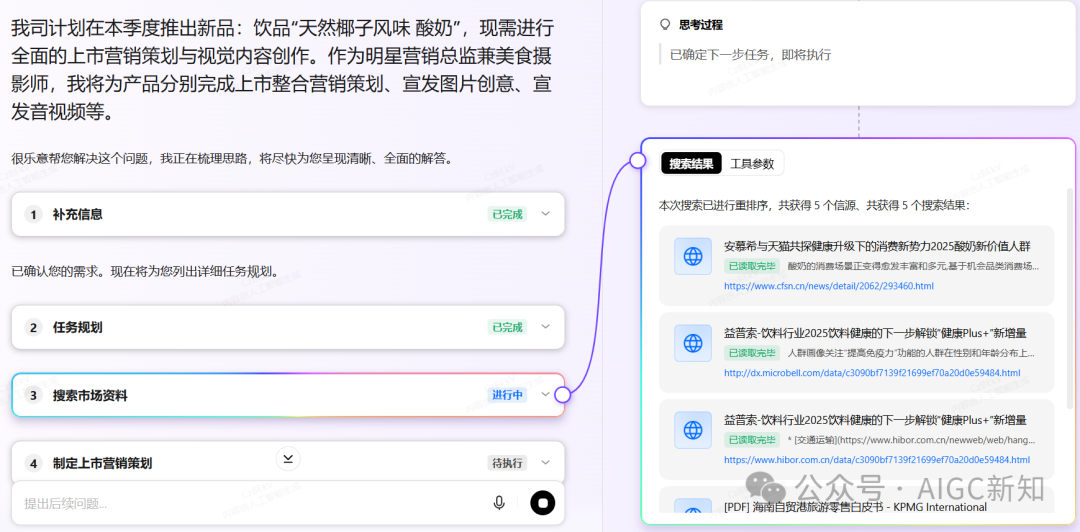Expand the 补充信息 step chevron
The image size is (1080, 532).
pyautogui.click(x=546, y=214)
